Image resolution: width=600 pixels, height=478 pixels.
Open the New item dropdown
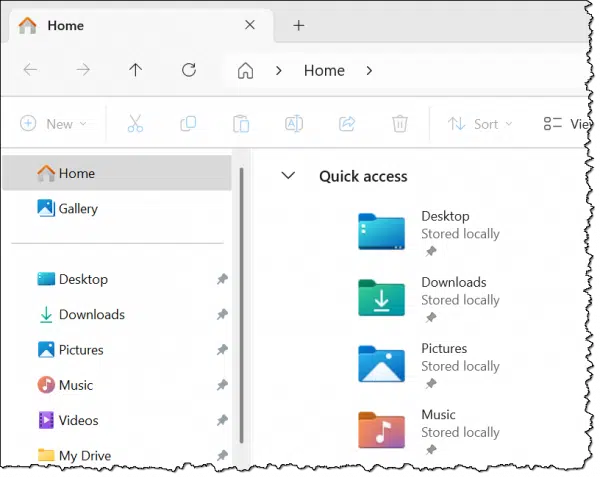tap(54, 124)
